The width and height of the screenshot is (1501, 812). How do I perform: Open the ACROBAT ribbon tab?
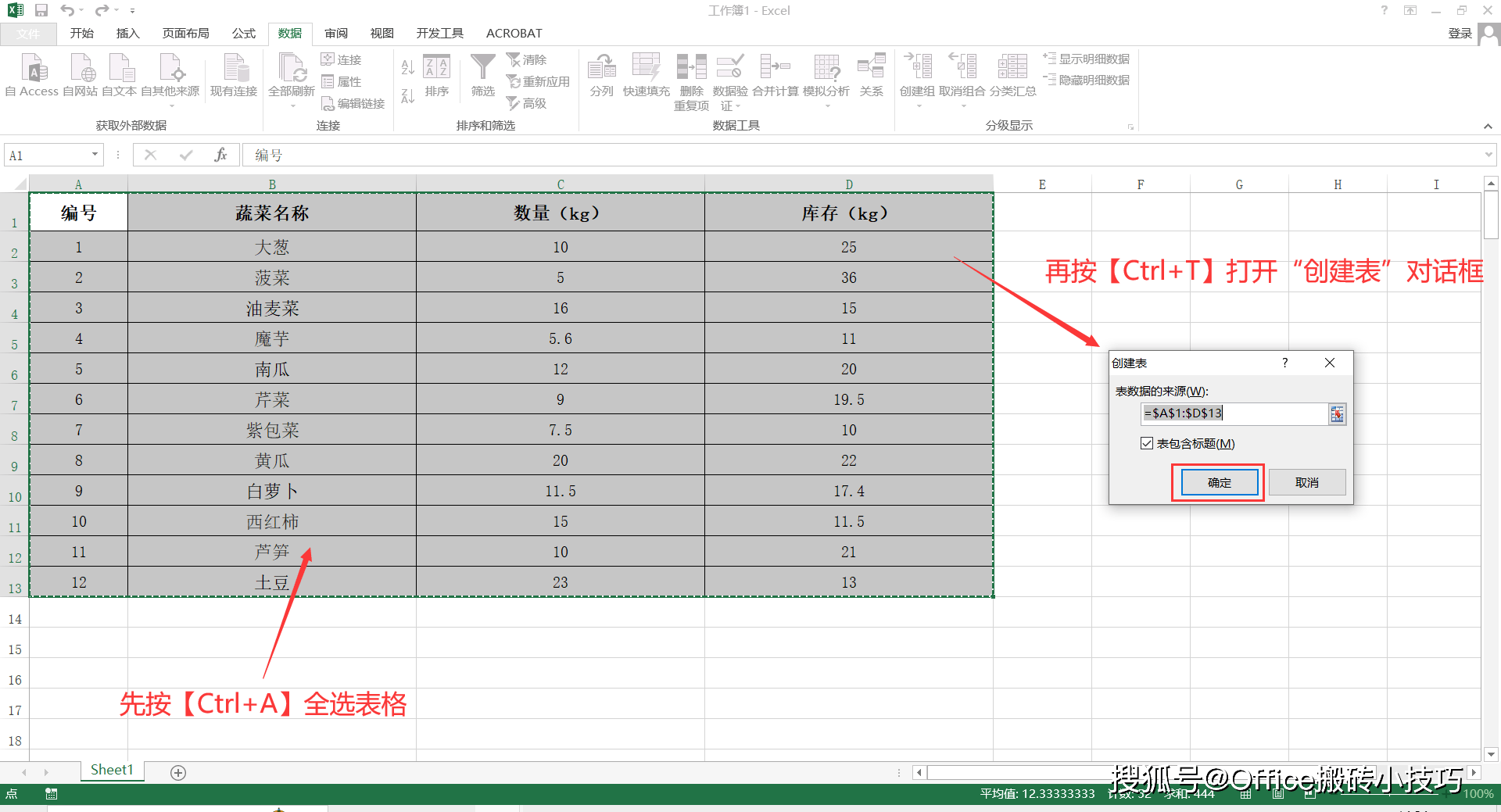point(513,33)
